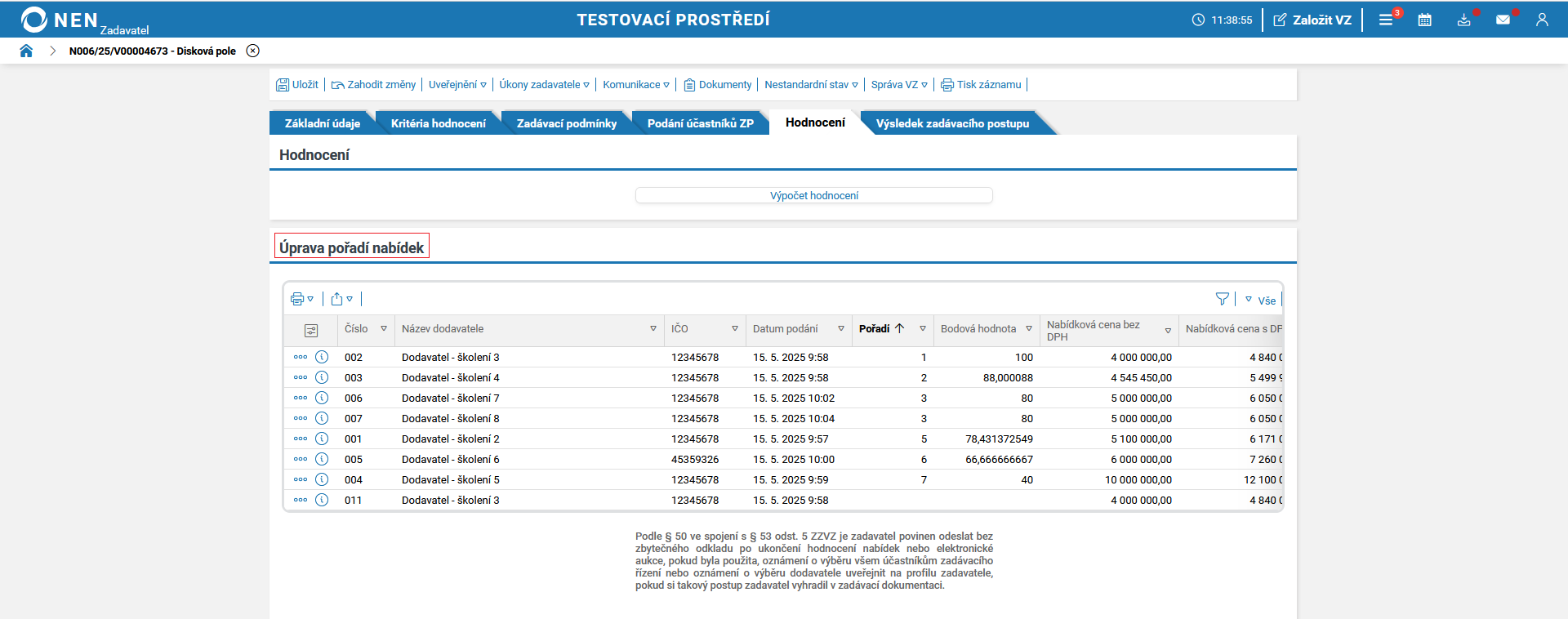Expand the Uveřejnění dropdown menu
Image resolution: width=1568 pixels, height=619 pixels.
click(x=457, y=84)
